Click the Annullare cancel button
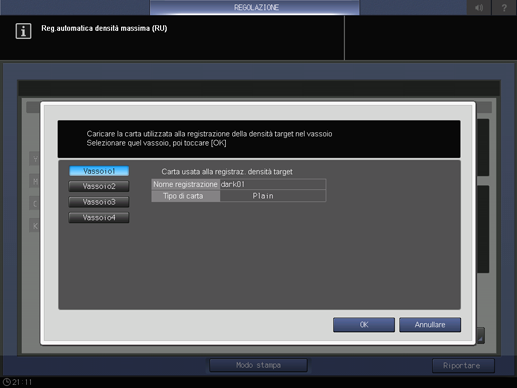 click(430, 325)
